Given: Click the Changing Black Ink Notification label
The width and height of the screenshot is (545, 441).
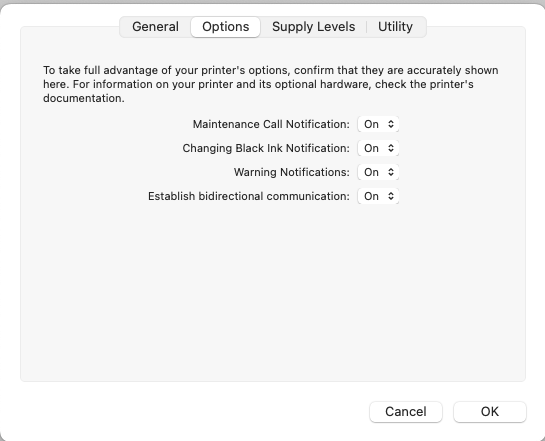Looking at the screenshot, I should point(266,148).
